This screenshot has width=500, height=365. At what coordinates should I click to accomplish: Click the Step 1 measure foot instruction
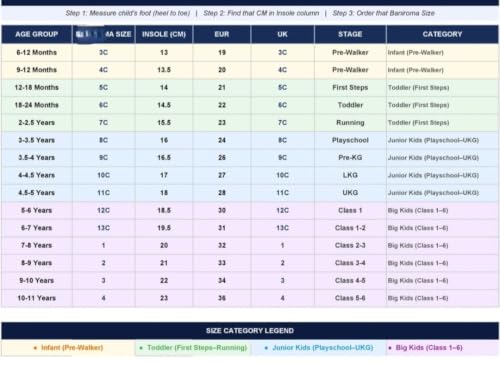[x=128, y=13]
